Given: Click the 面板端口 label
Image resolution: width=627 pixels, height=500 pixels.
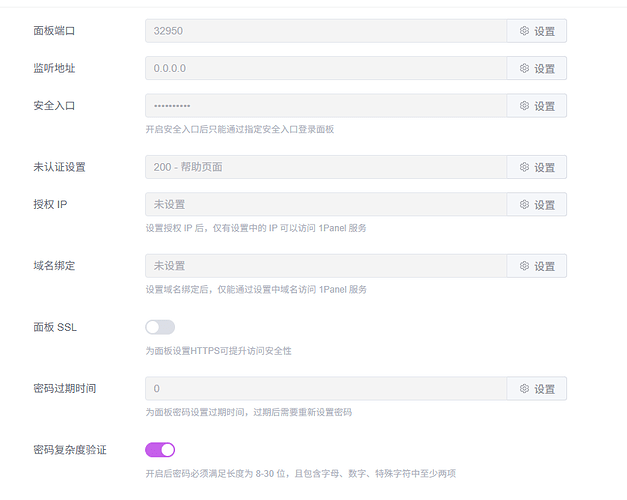Looking at the screenshot, I should tap(54, 31).
